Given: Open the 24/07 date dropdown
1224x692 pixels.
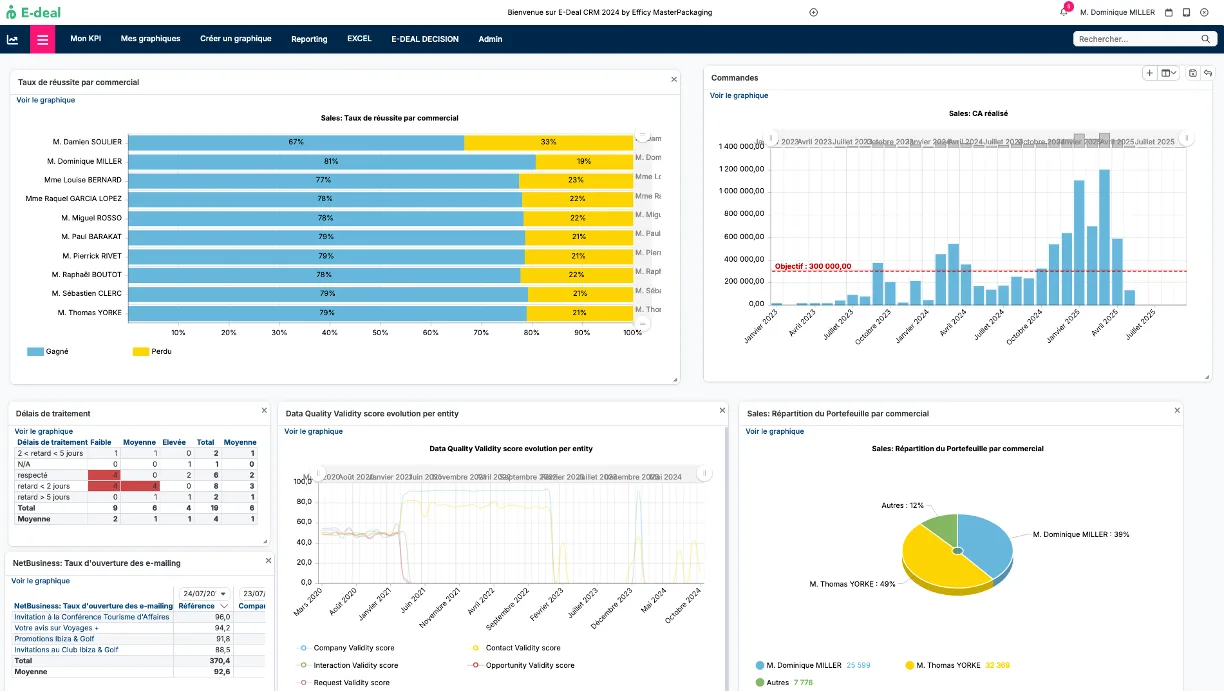Looking at the screenshot, I should (204, 593).
